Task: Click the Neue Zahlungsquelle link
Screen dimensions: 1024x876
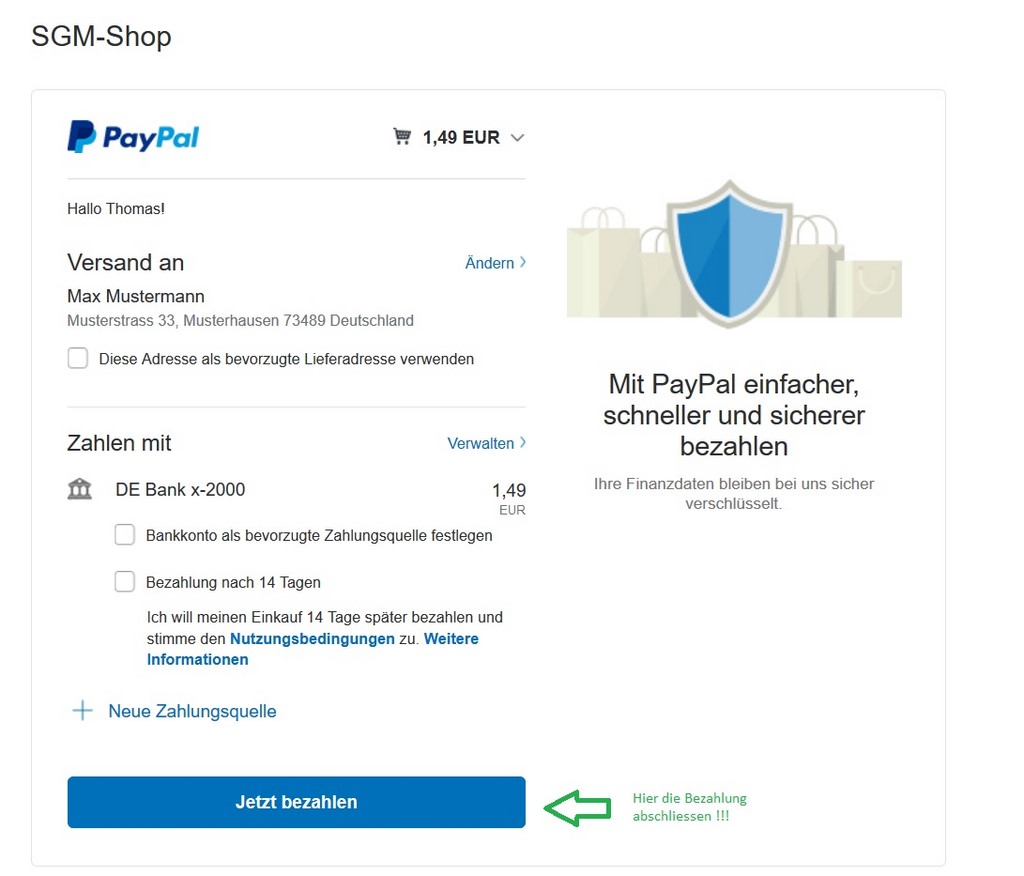Action: point(192,711)
